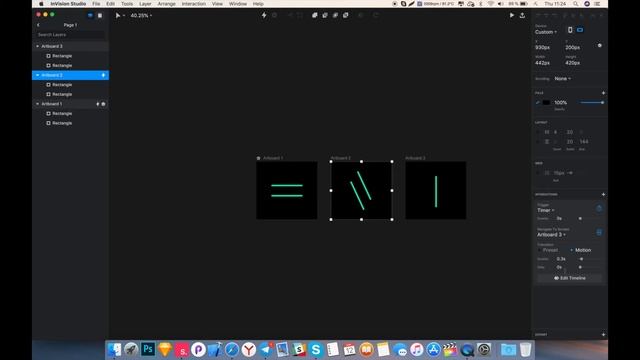
Task: Select the phone portrait orientation icon
Action: click(x=570, y=30)
